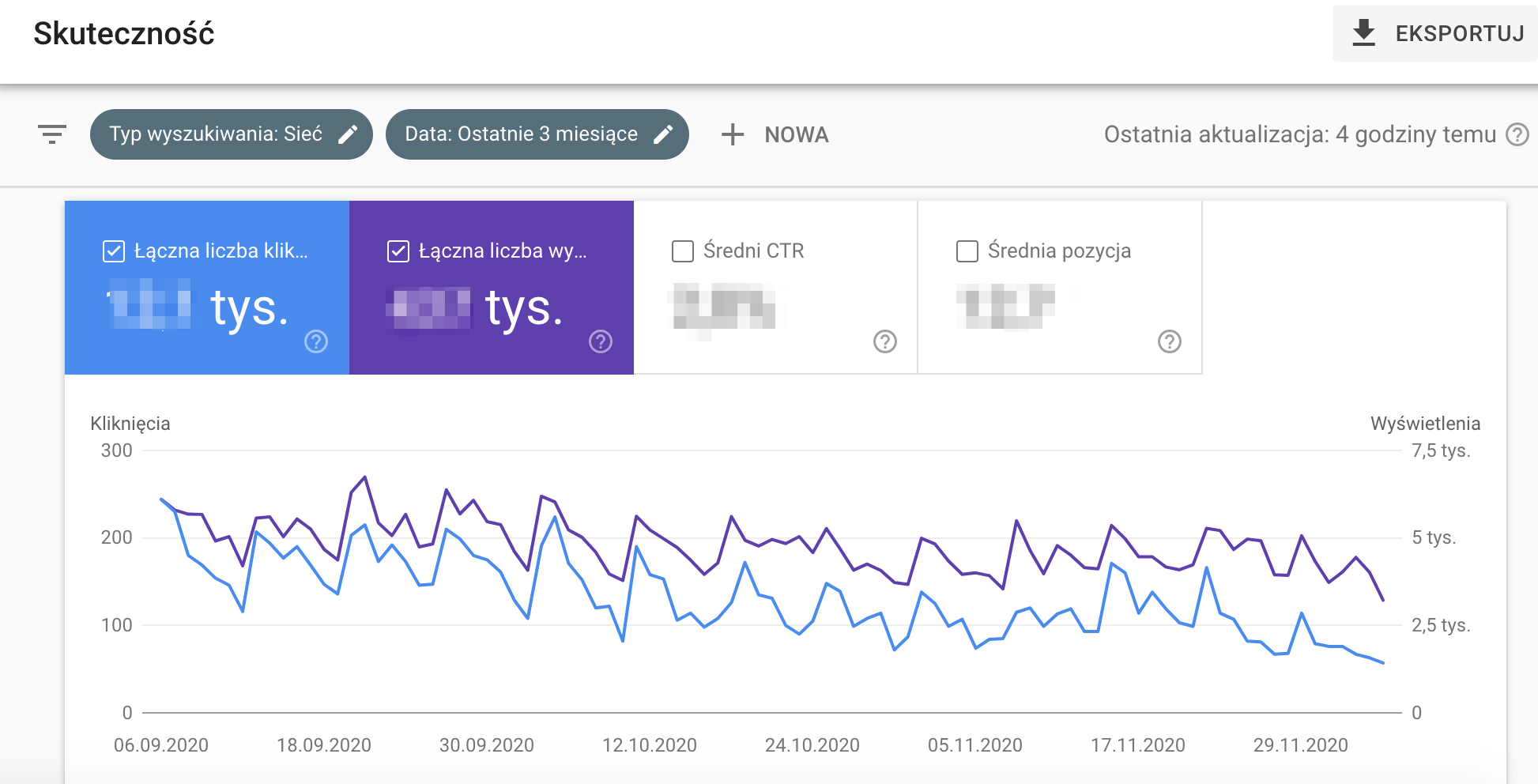
Task: Open help icon on total impressions card
Action: tap(601, 341)
